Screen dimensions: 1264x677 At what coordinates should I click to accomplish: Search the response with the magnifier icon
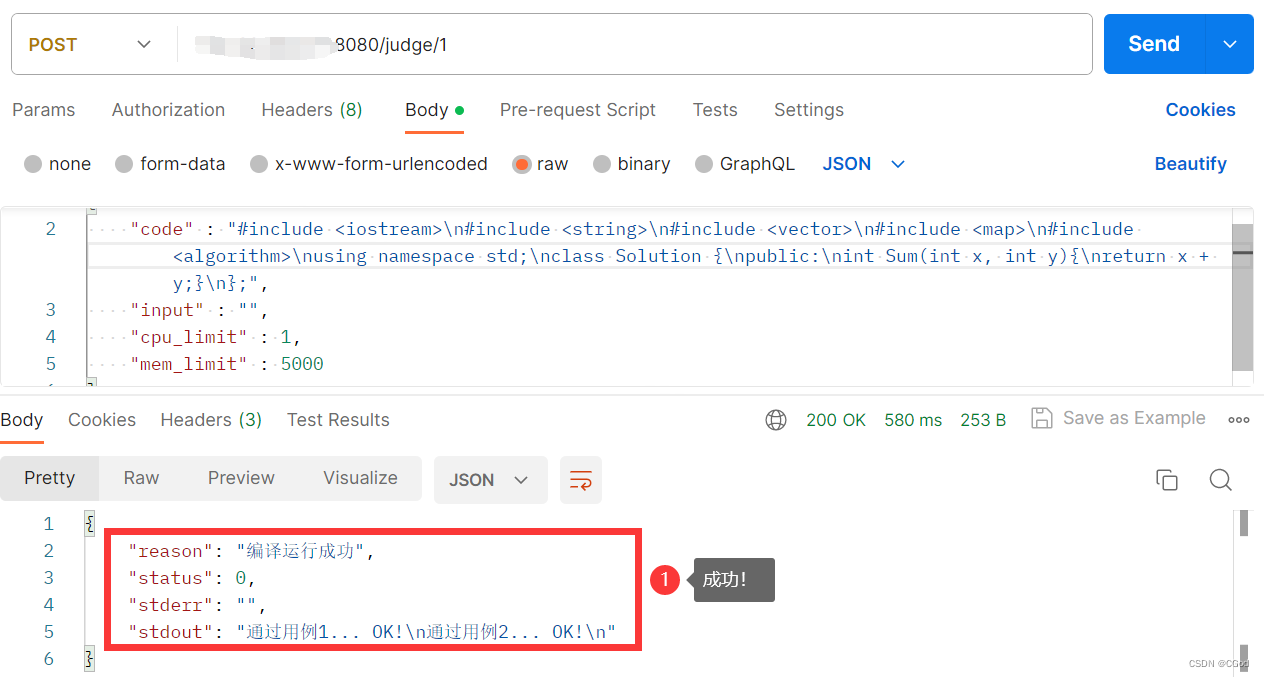pyautogui.click(x=1220, y=480)
